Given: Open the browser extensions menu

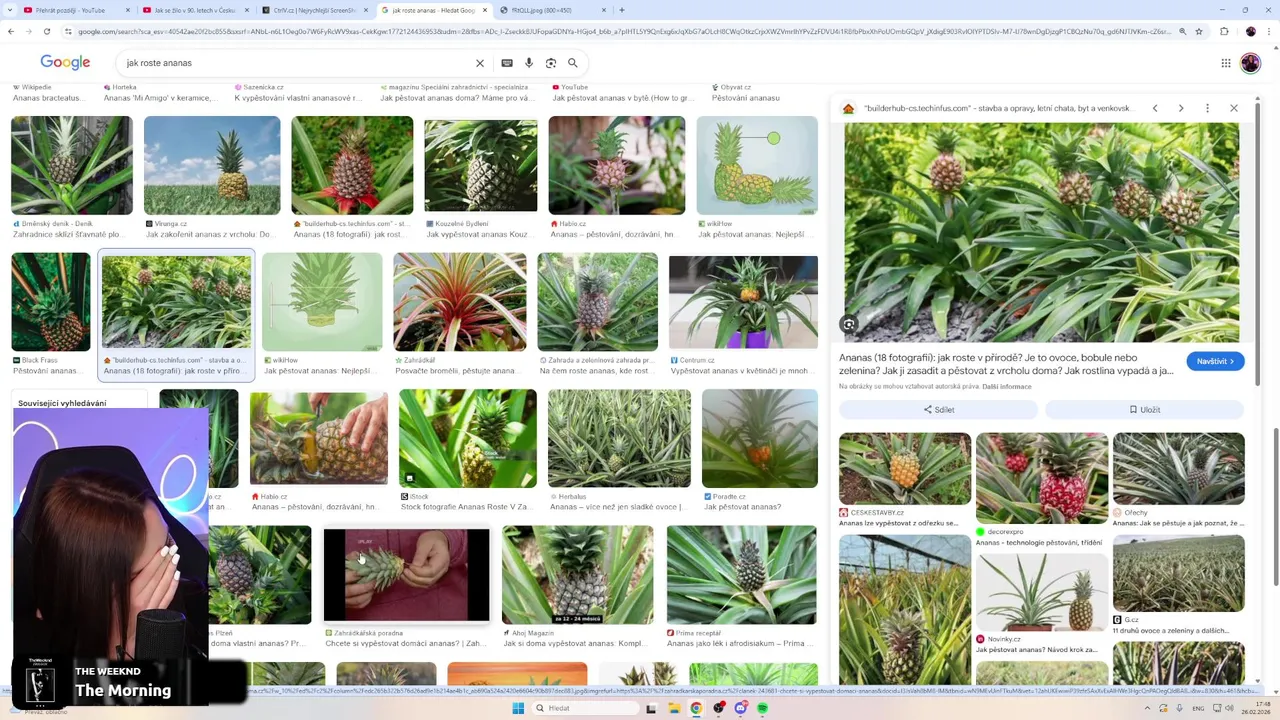Looking at the screenshot, I should [1224, 31].
